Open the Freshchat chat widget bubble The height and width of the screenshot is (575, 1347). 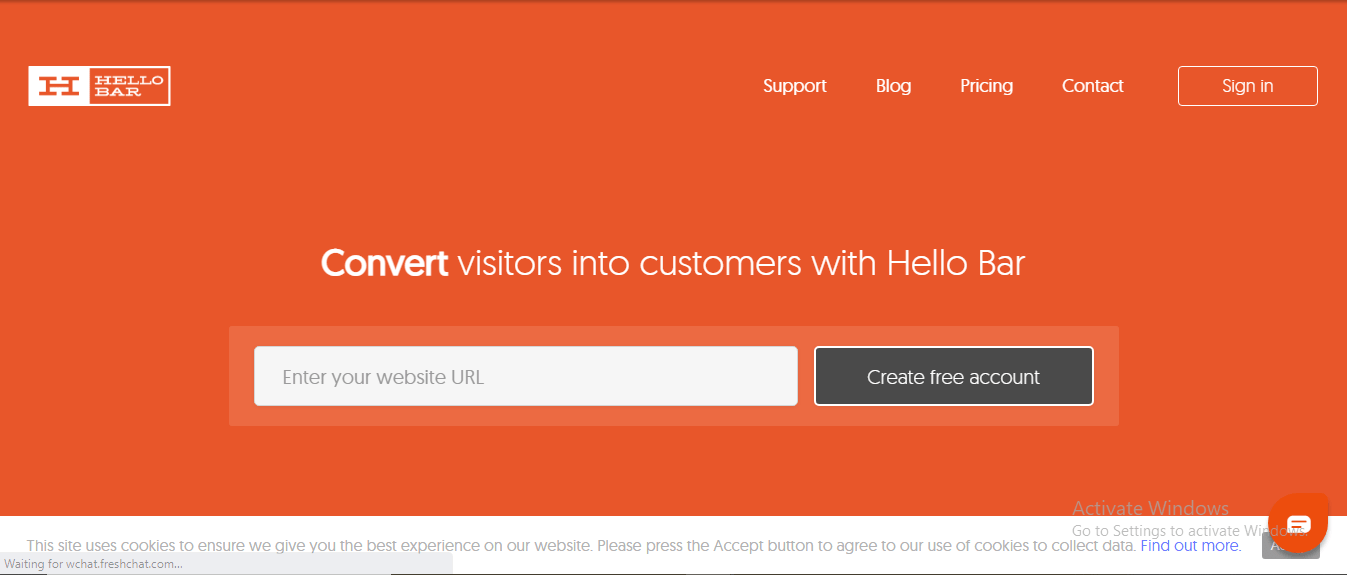click(1298, 524)
